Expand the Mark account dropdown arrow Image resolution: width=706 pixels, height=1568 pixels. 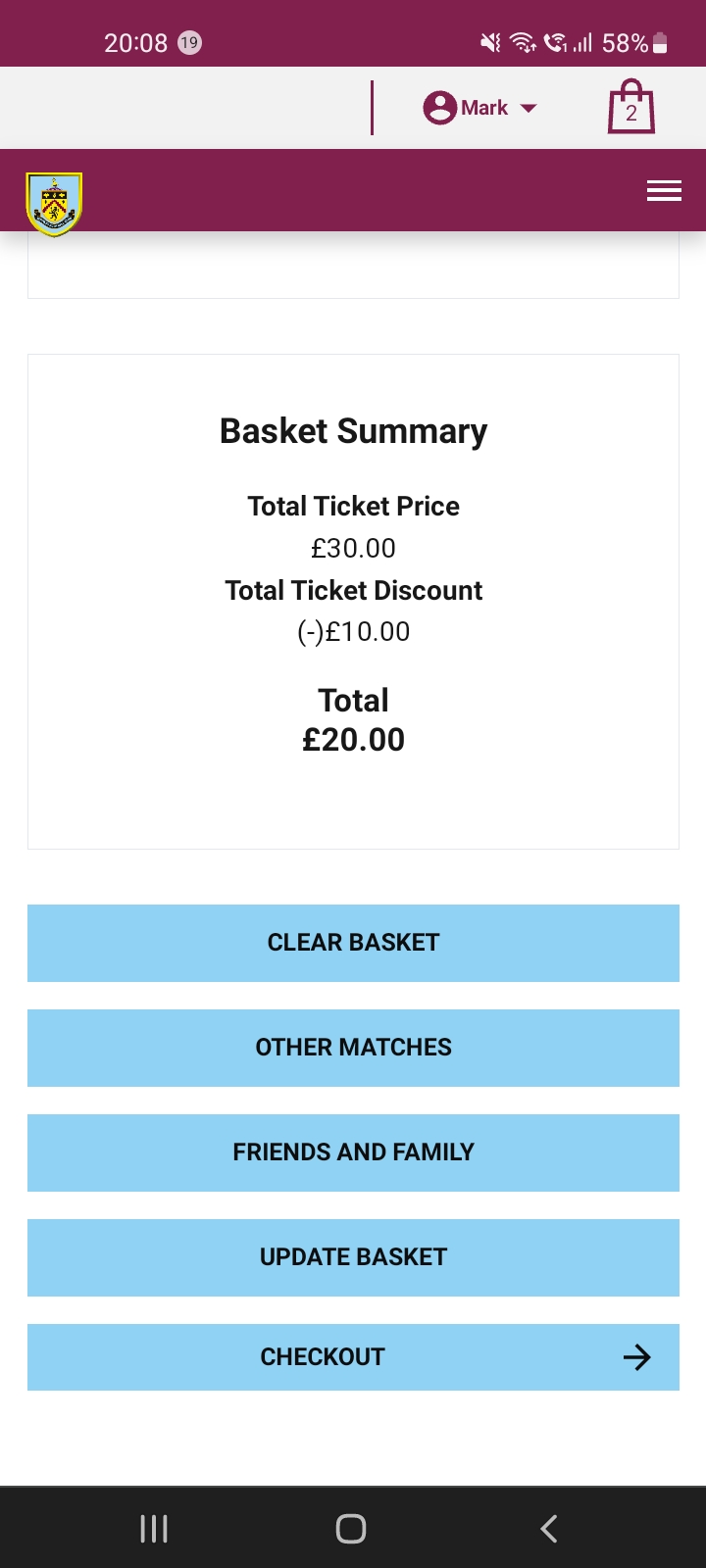click(x=529, y=108)
